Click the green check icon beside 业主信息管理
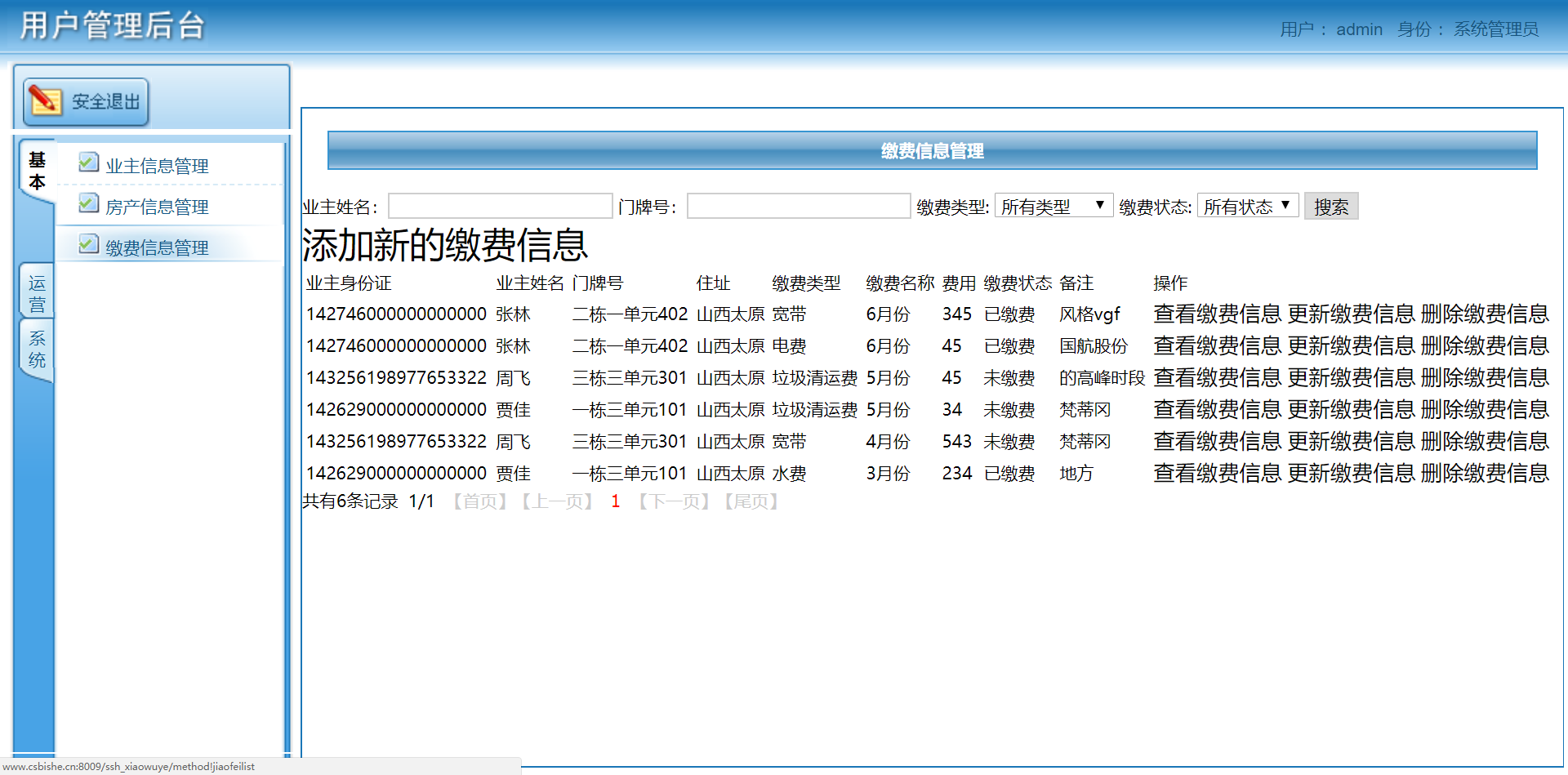1568x775 pixels. [88, 162]
